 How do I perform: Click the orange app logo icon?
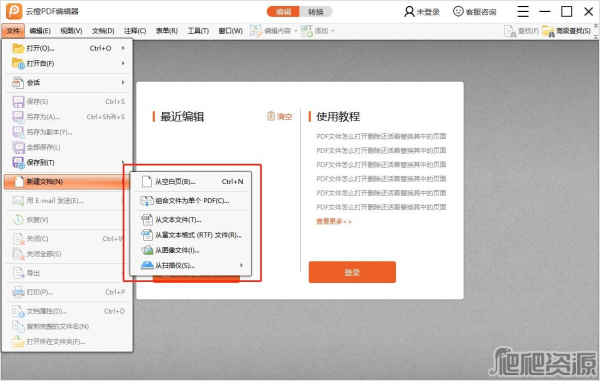14,11
